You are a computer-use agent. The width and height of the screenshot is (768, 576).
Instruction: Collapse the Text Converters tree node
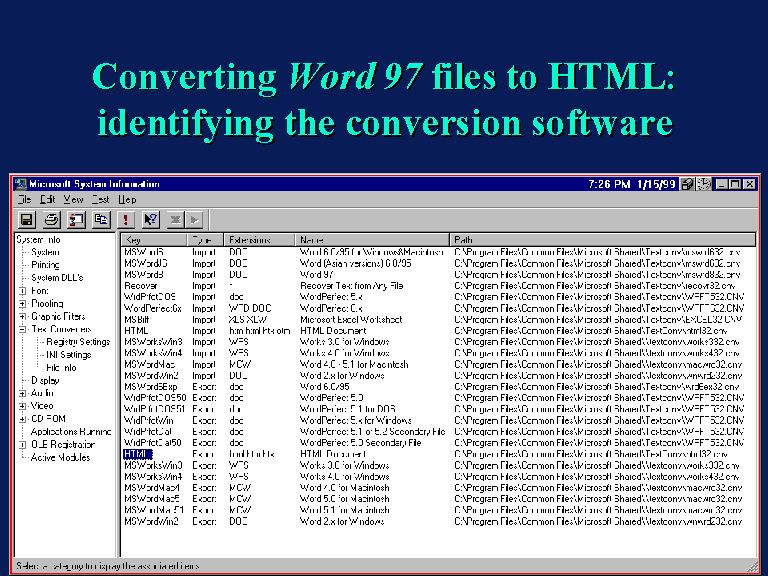coord(23,329)
